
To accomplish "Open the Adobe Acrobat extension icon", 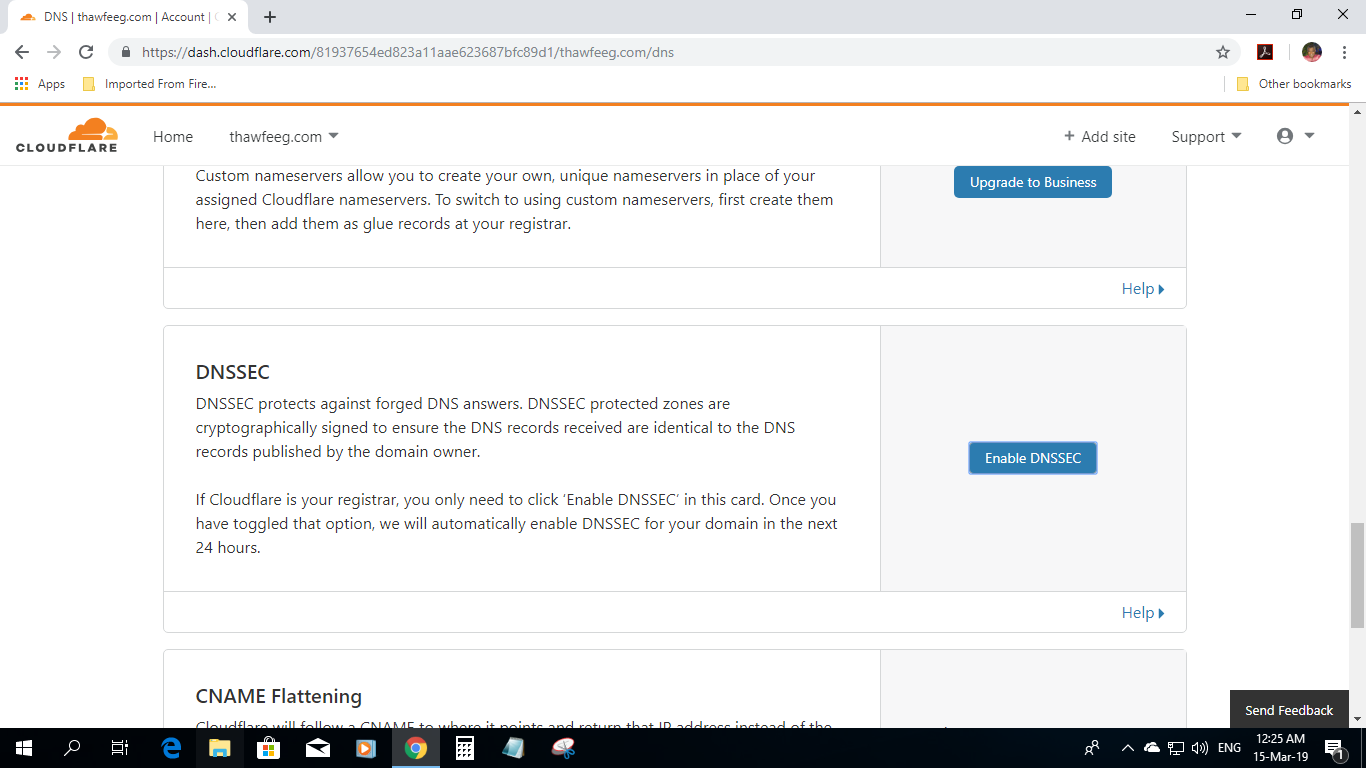I will [x=1265, y=52].
